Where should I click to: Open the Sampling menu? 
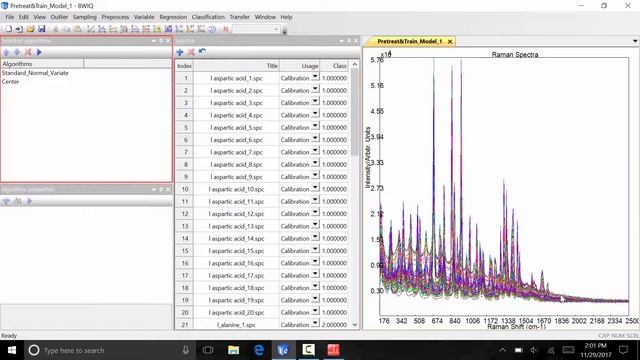coord(85,17)
